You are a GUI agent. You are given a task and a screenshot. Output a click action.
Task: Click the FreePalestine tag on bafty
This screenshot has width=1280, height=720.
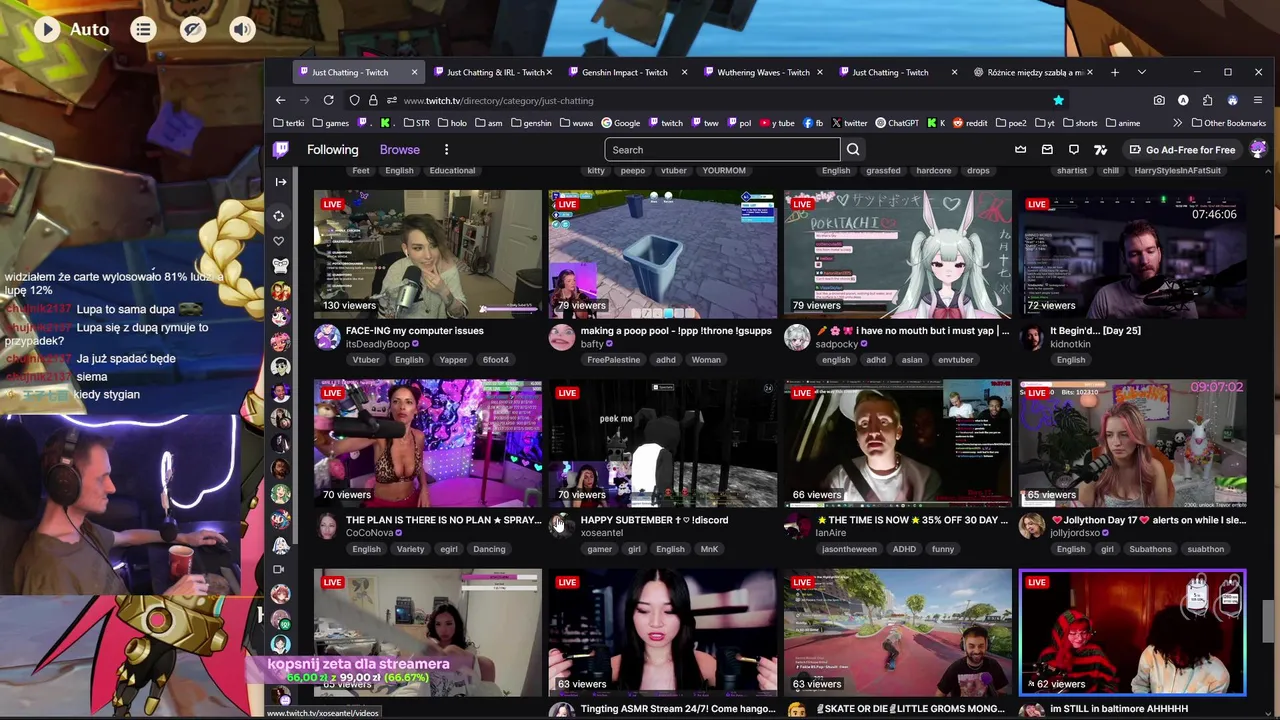(614, 360)
